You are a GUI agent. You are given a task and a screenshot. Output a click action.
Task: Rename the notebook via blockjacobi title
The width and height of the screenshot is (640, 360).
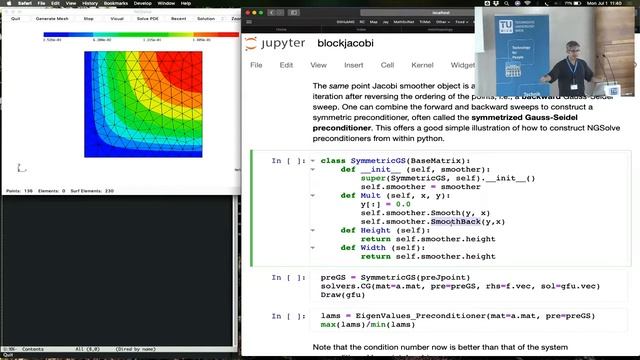345,43
